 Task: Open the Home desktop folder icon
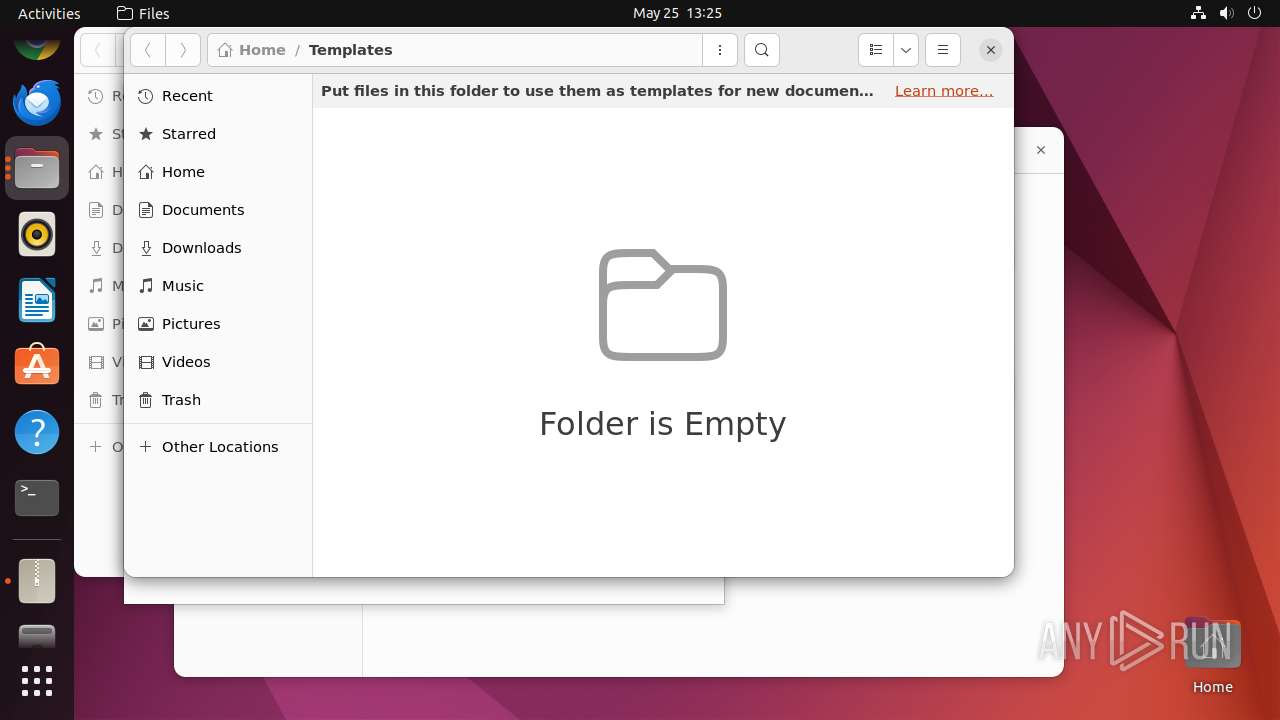pyautogui.click(x=1212, y=656)
